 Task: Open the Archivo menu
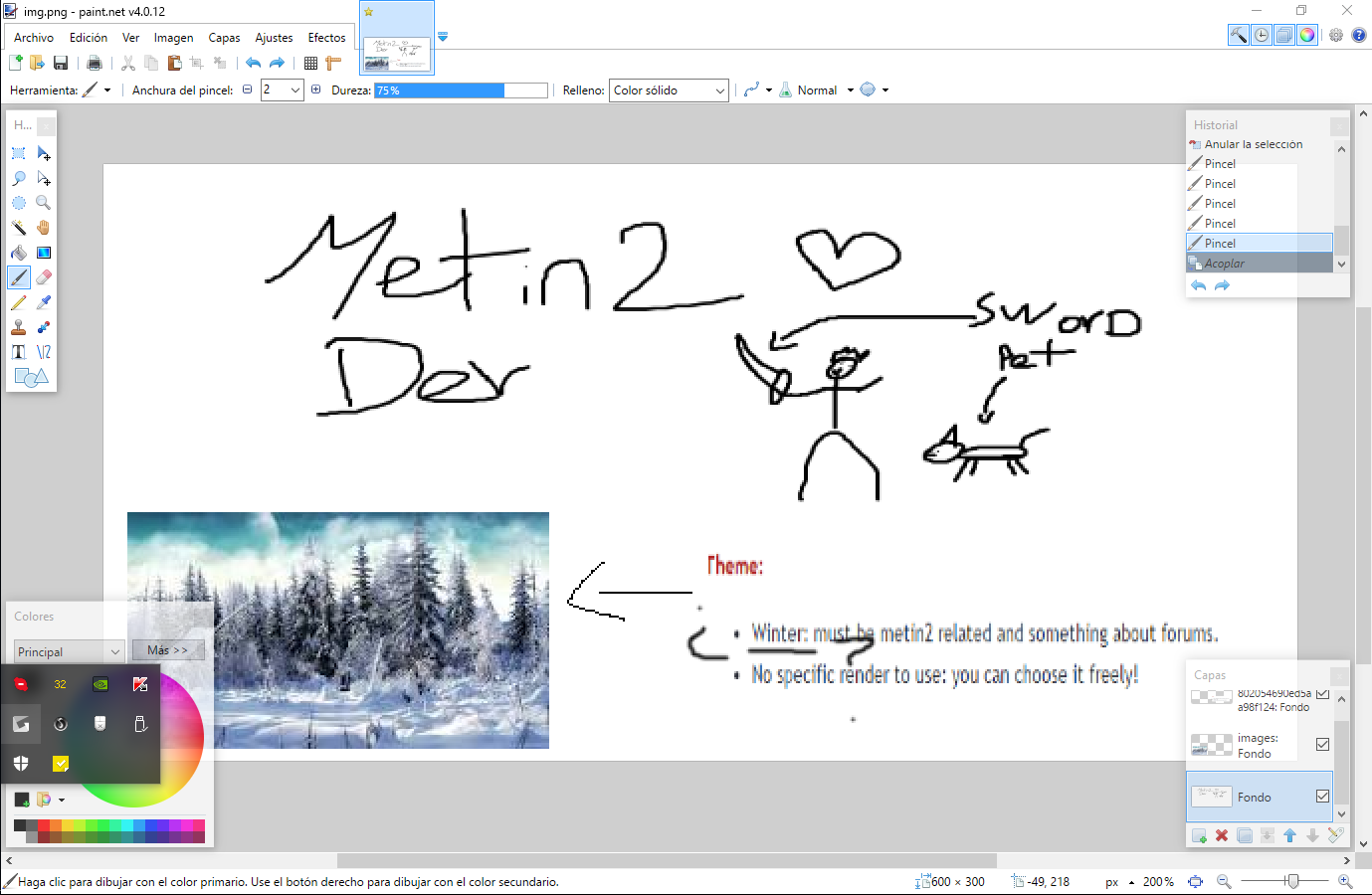tap(34, 38)
